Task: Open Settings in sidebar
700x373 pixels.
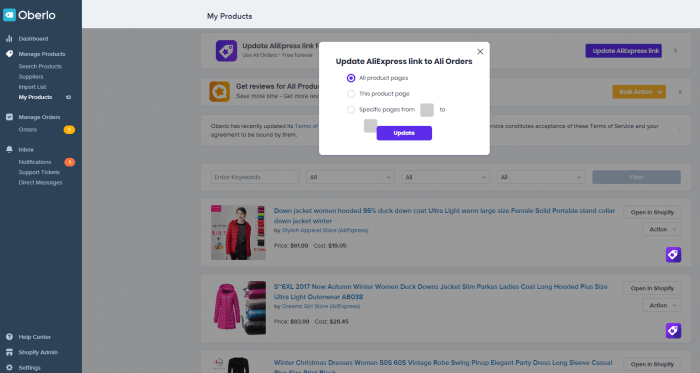Action: (29, 367)
